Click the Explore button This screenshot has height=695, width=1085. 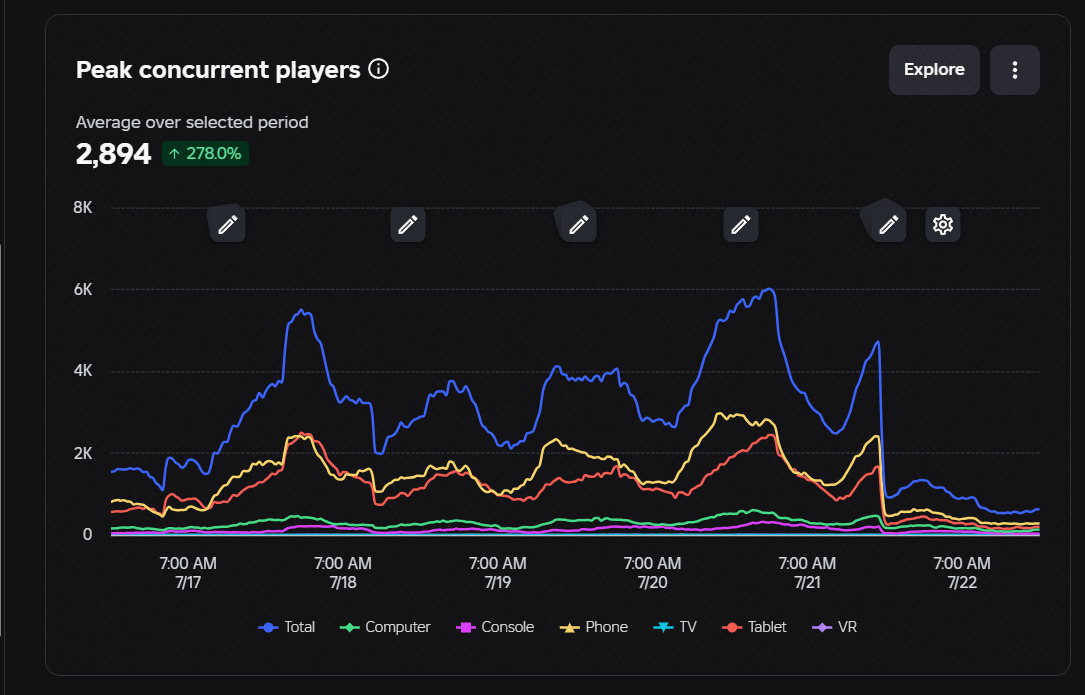(934, 70)
